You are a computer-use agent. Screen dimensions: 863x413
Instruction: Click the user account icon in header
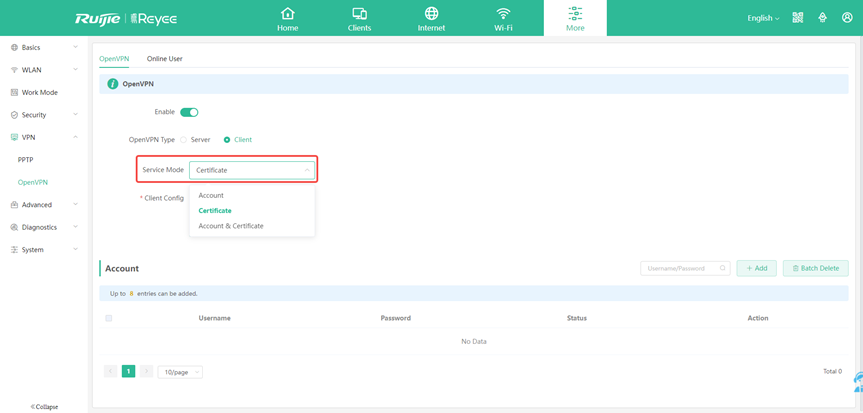(847, 18)
